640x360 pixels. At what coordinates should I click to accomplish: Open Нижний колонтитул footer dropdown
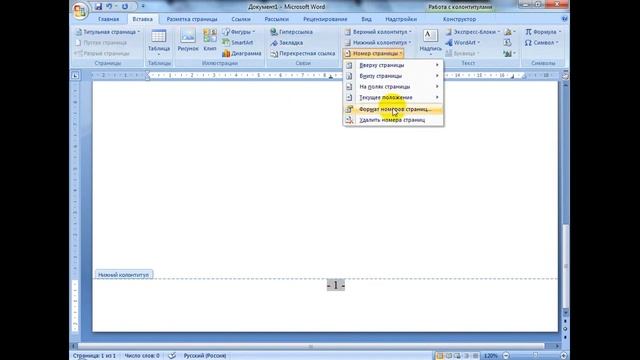point(378,42)
